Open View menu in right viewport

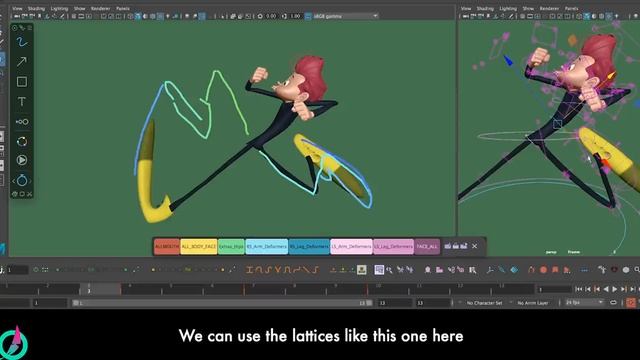coord(466,8)
